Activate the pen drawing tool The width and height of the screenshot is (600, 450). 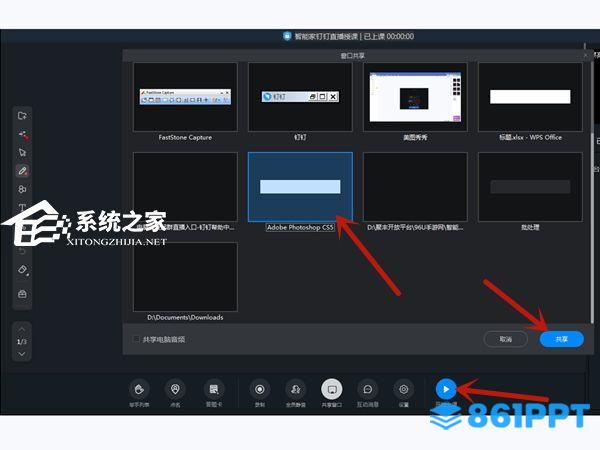23,171
